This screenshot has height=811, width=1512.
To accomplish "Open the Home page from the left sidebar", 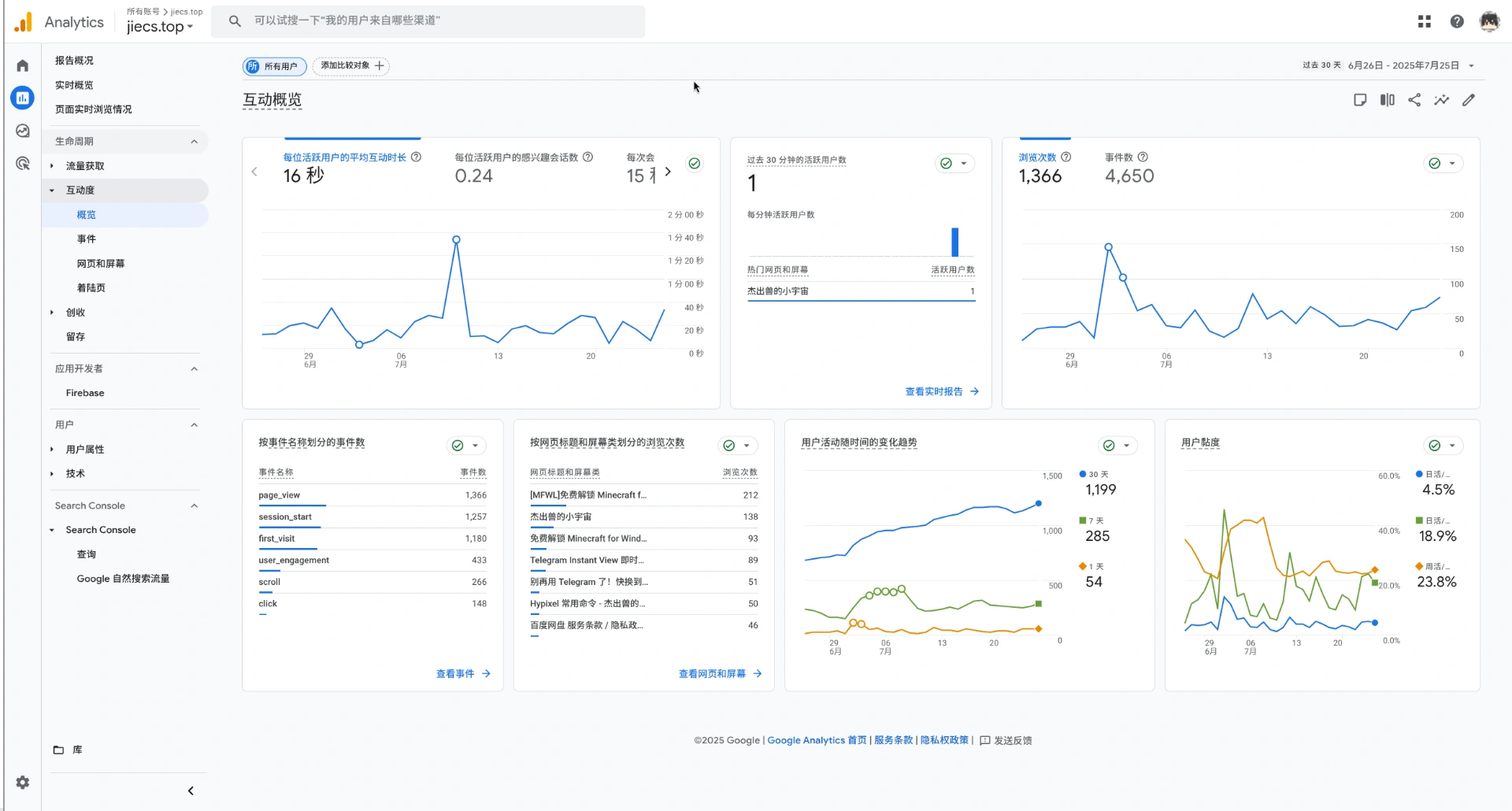I will pos(21,65).
